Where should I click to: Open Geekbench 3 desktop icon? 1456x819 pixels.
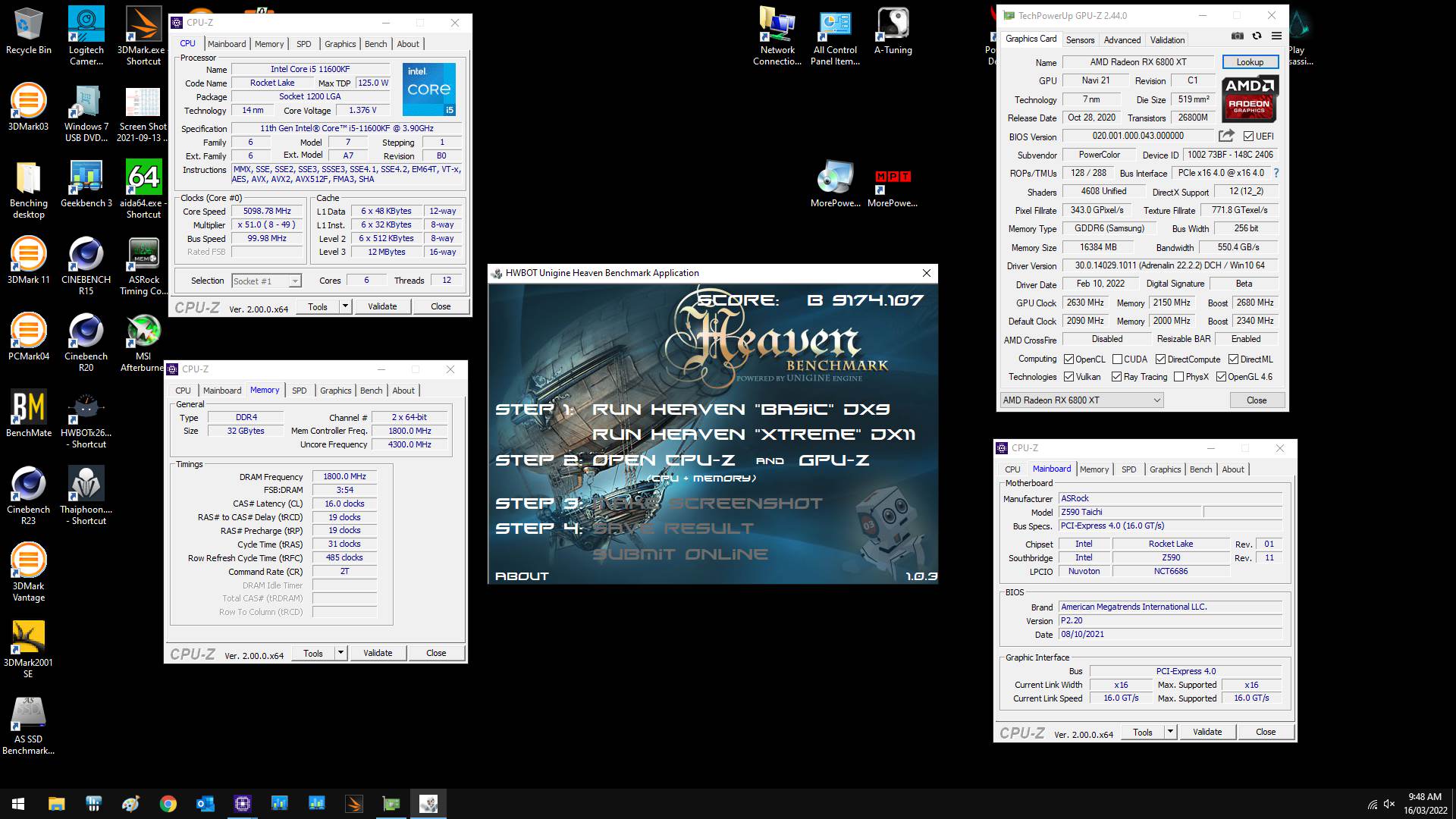86,184
